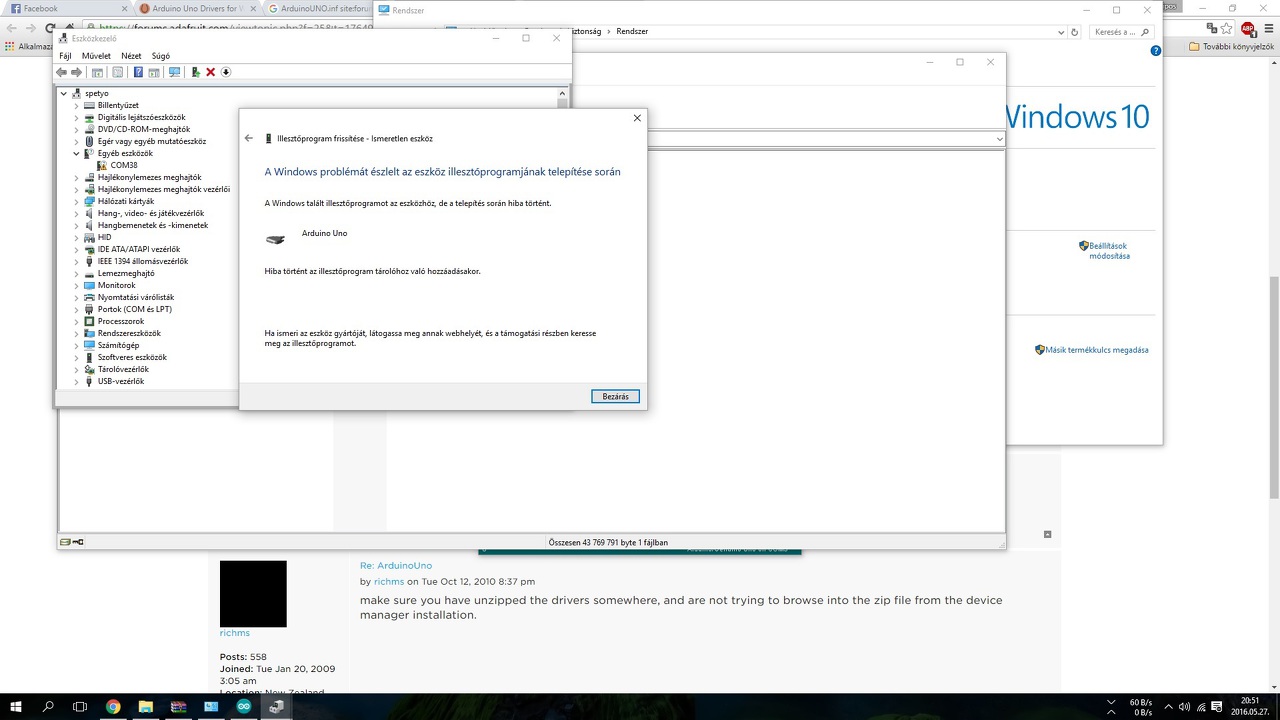Click Másik termékkulcs megadása link
1280x720 pixels.
pos(1096,350)
